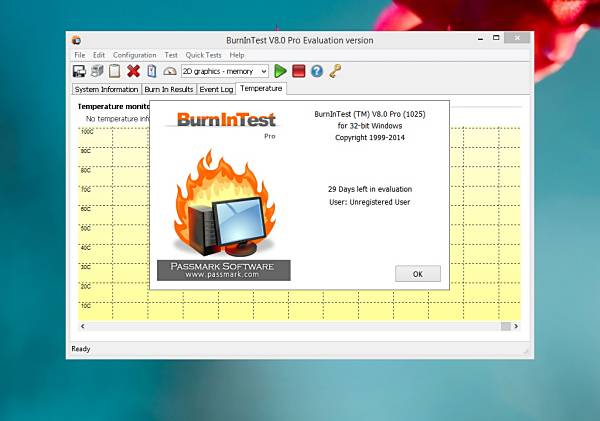Start tests with green play icon

click(x=280, y=71)
